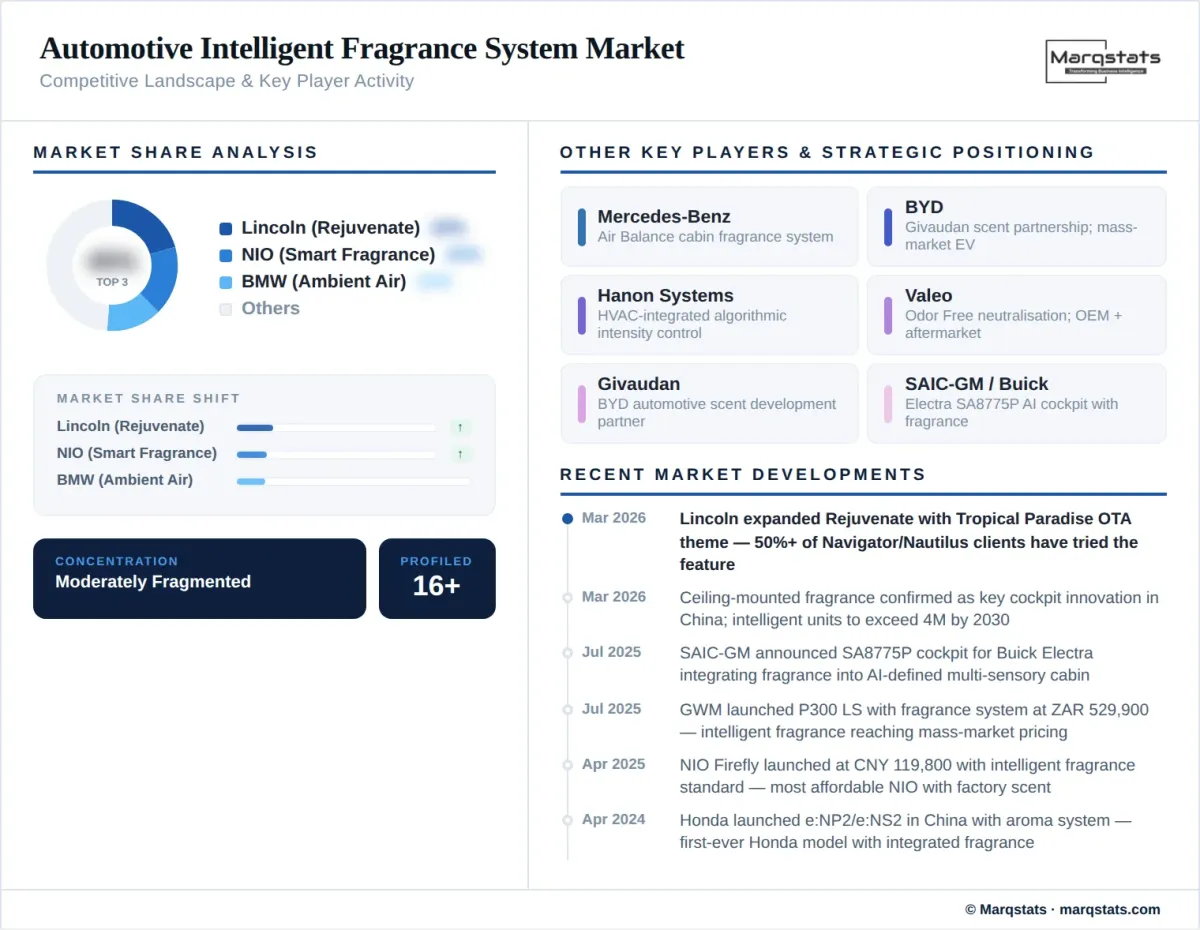Click the NIO (Smart Fragrance) share shift bar
Image resolution: width=1200 pixels, height=930 pixels.
tap(336, 454)
